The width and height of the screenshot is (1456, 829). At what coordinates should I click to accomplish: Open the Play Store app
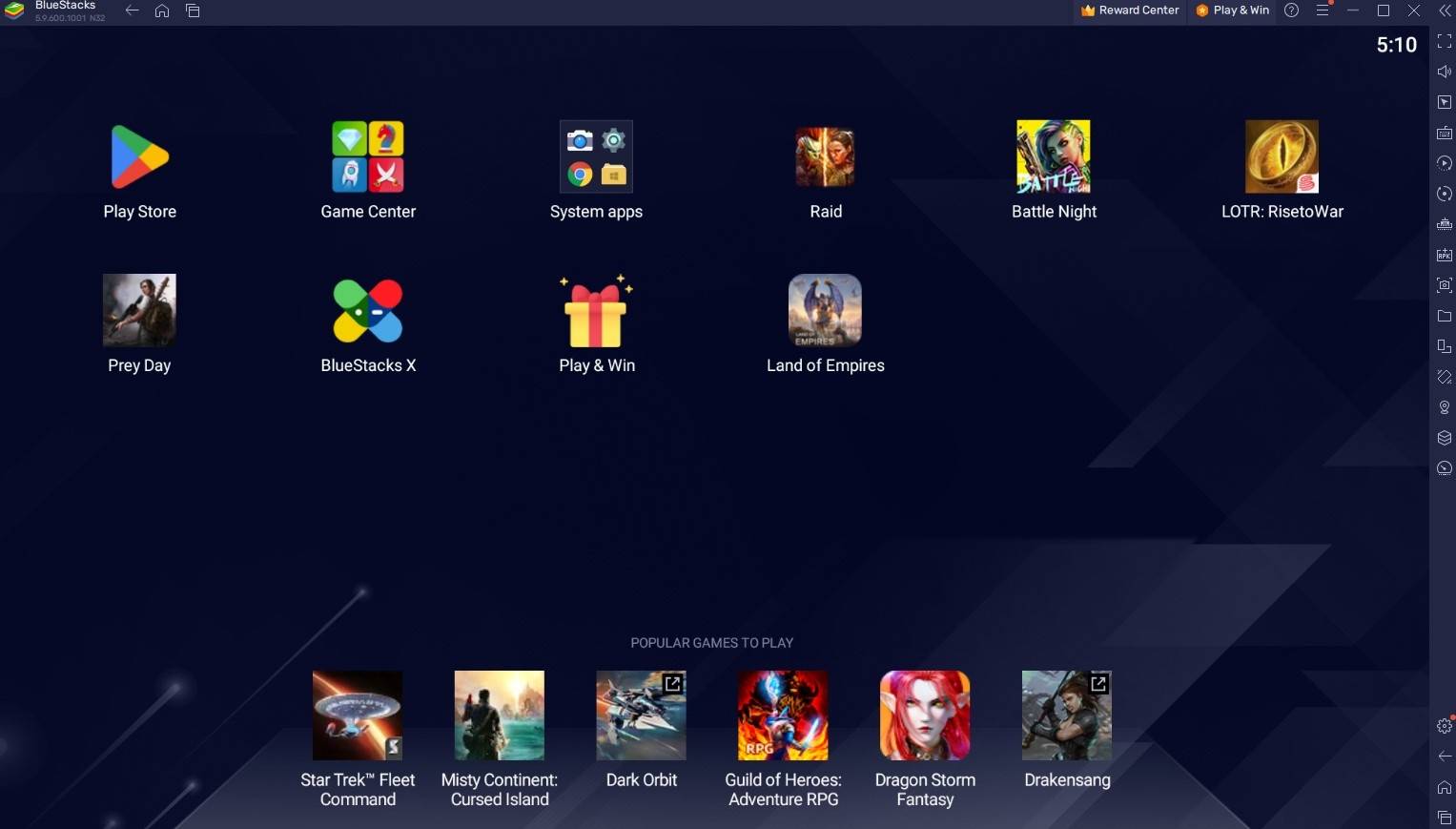tap(139, 157)
